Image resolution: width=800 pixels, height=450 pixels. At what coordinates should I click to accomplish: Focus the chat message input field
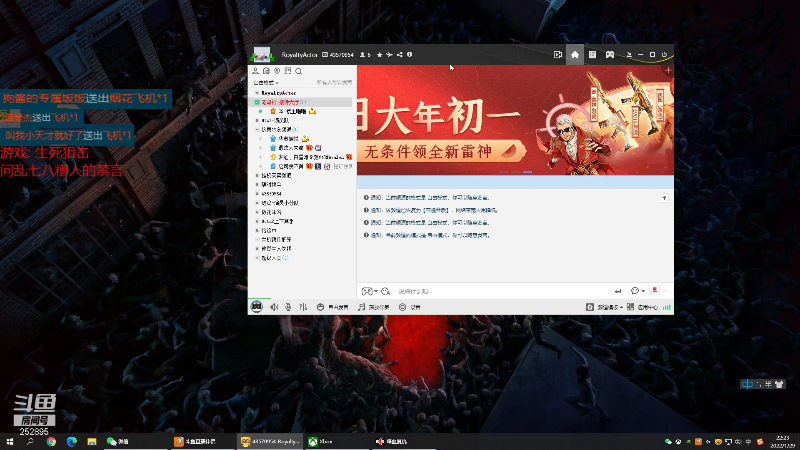point(503,291)
